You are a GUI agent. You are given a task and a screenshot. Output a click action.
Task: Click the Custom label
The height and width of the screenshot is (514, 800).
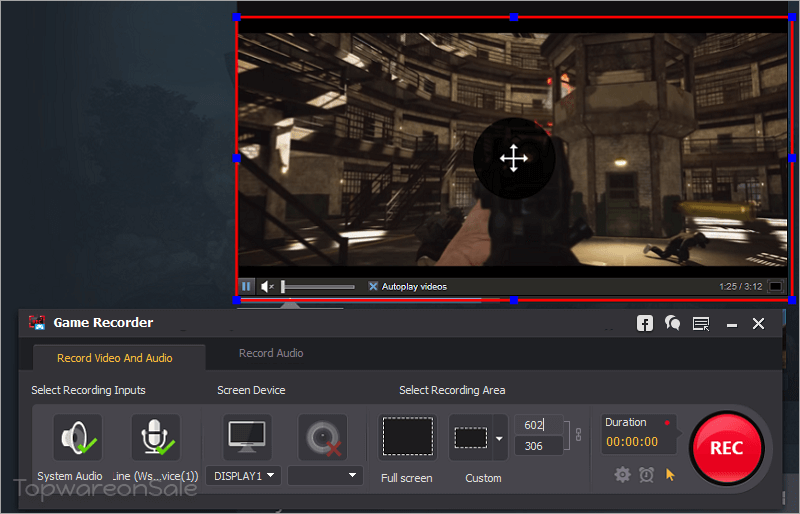click(483, 478)
